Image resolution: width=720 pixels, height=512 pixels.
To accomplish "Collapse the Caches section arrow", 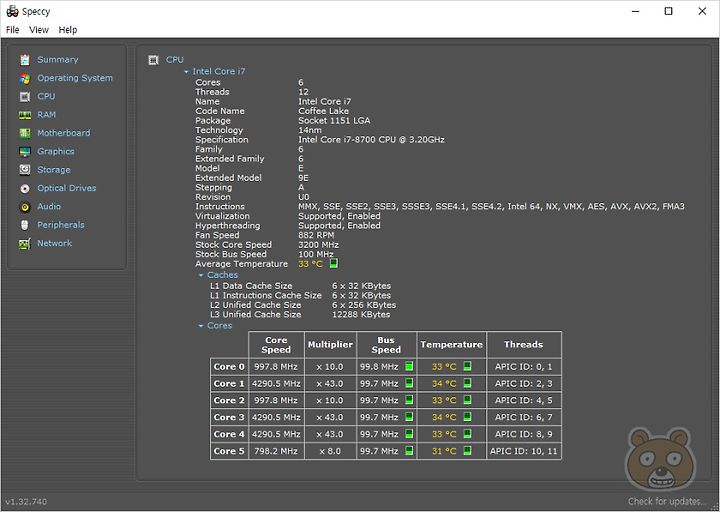I will point(201,276).
